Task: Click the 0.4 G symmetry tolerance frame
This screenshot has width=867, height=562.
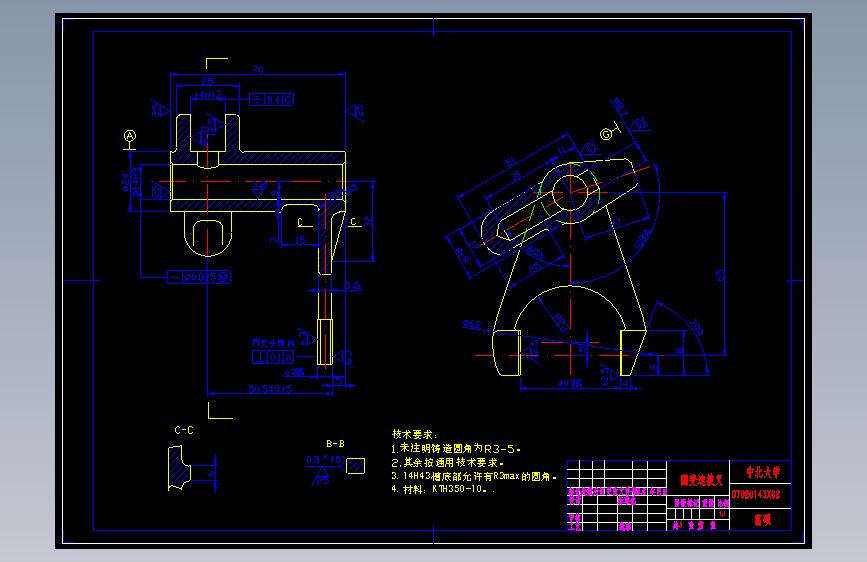Action: tap(271, 100)
